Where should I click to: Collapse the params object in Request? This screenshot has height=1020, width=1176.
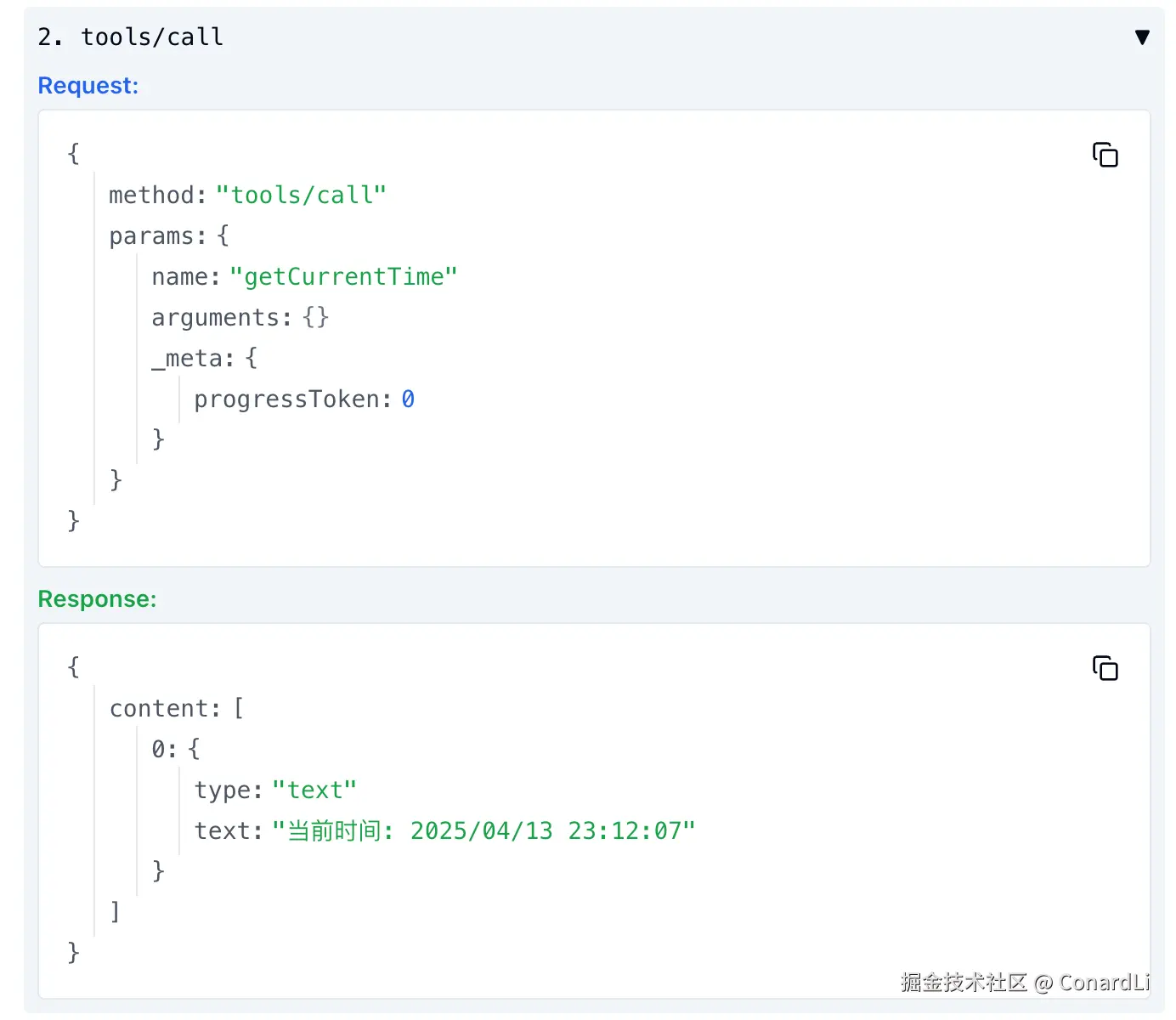(151, 236)
